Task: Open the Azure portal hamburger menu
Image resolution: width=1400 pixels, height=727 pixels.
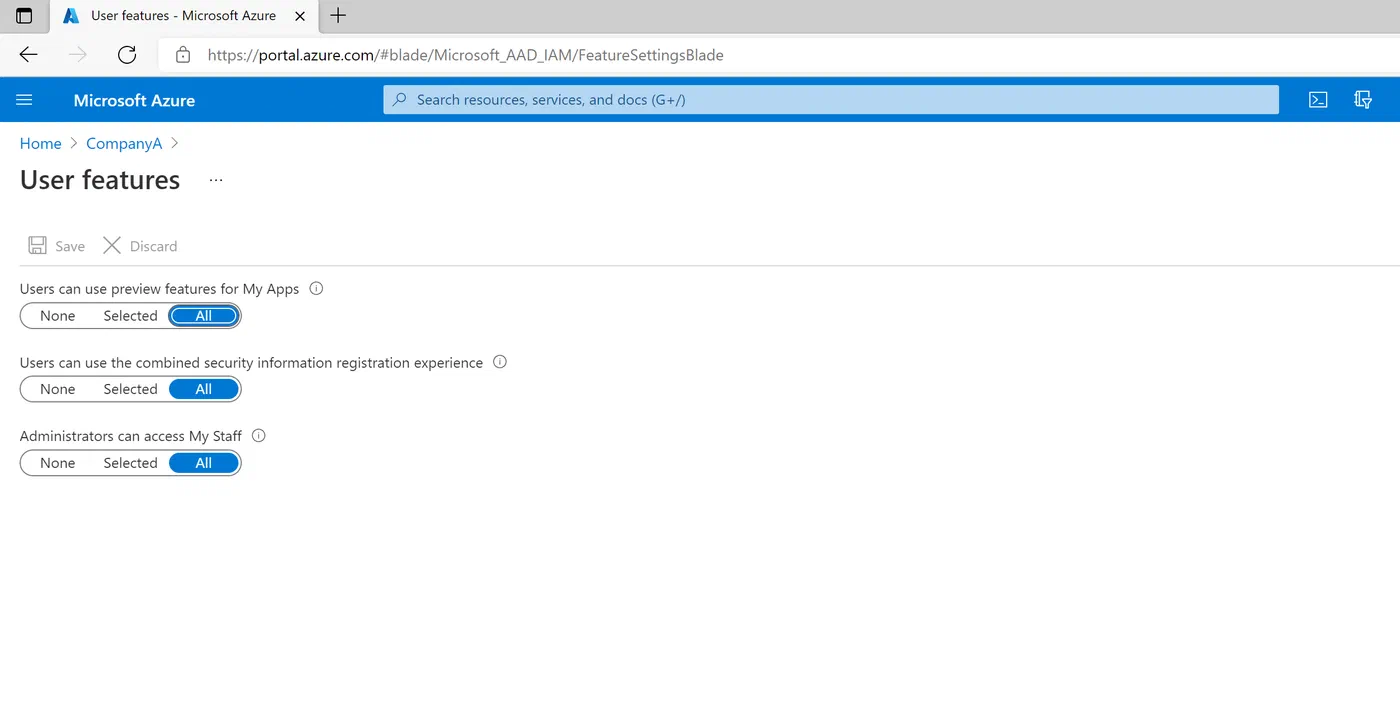Action: tap(25, 100)
